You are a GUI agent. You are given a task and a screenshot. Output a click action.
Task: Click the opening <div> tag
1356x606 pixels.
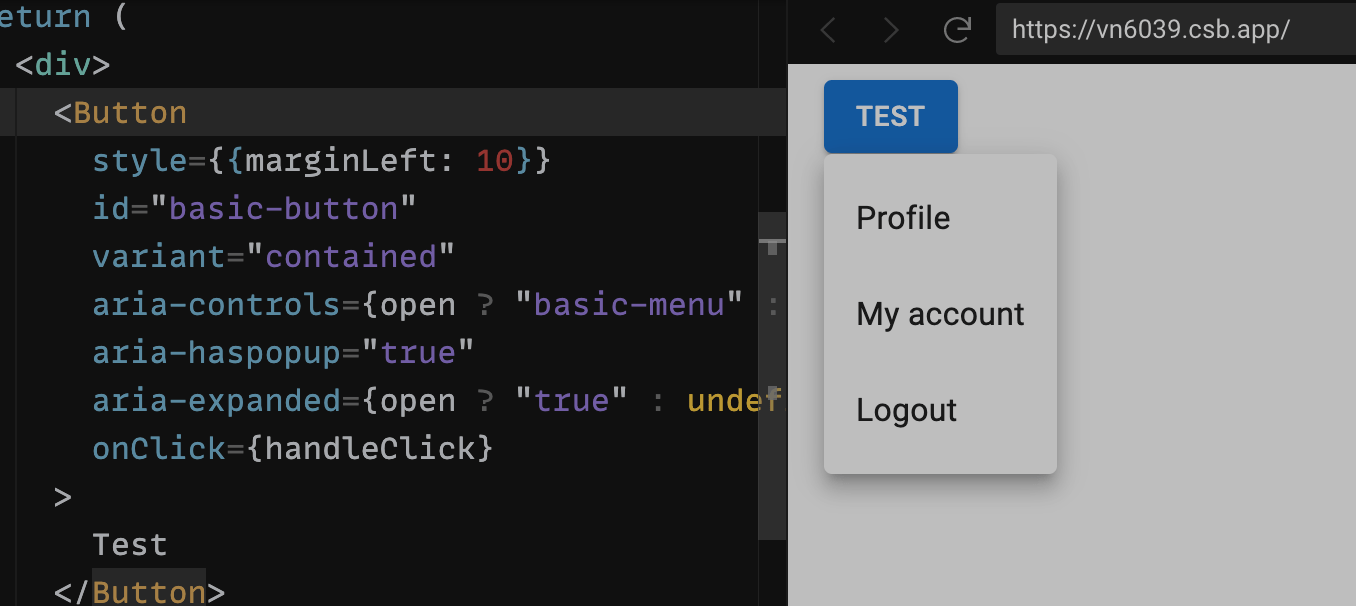click(x=62, y=64)
